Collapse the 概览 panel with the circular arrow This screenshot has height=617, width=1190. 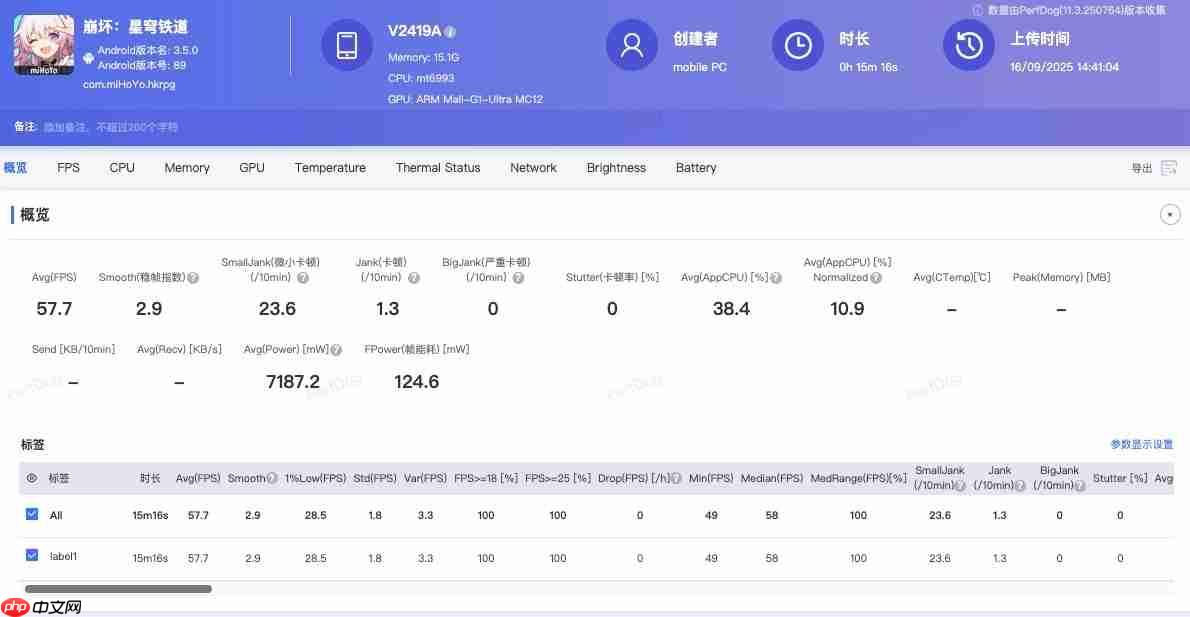pyautogui.click(x=1170, y=214)
